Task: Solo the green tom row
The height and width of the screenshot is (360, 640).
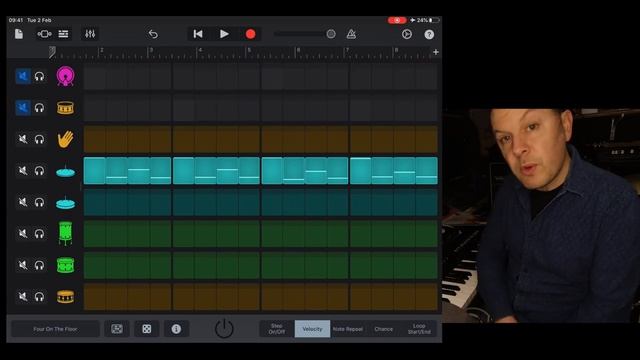Action: coord(39,265)
